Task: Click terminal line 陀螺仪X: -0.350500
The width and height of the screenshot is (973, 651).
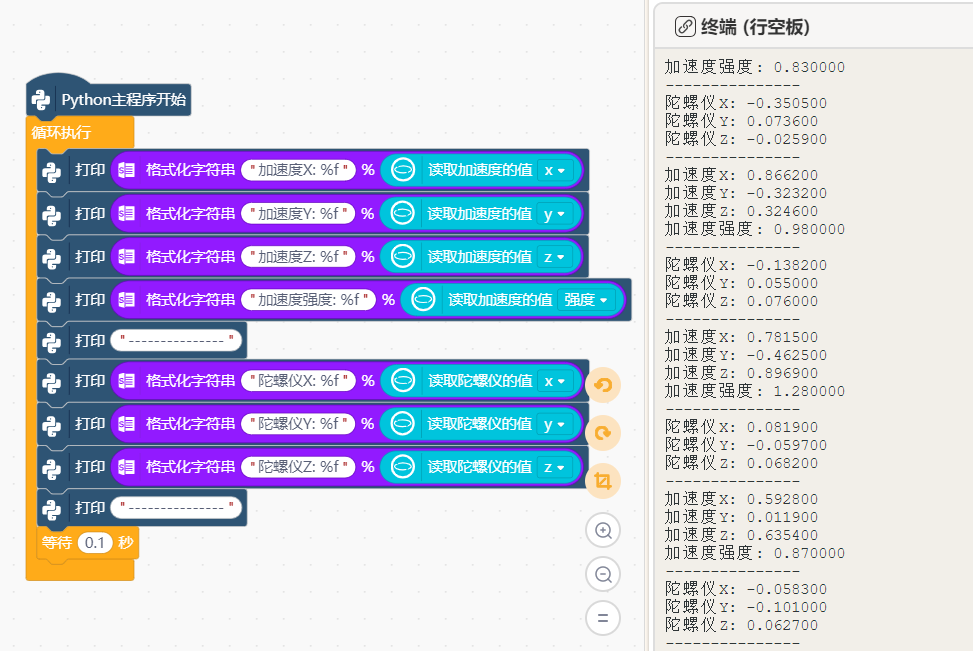Action: pos(746,103)
